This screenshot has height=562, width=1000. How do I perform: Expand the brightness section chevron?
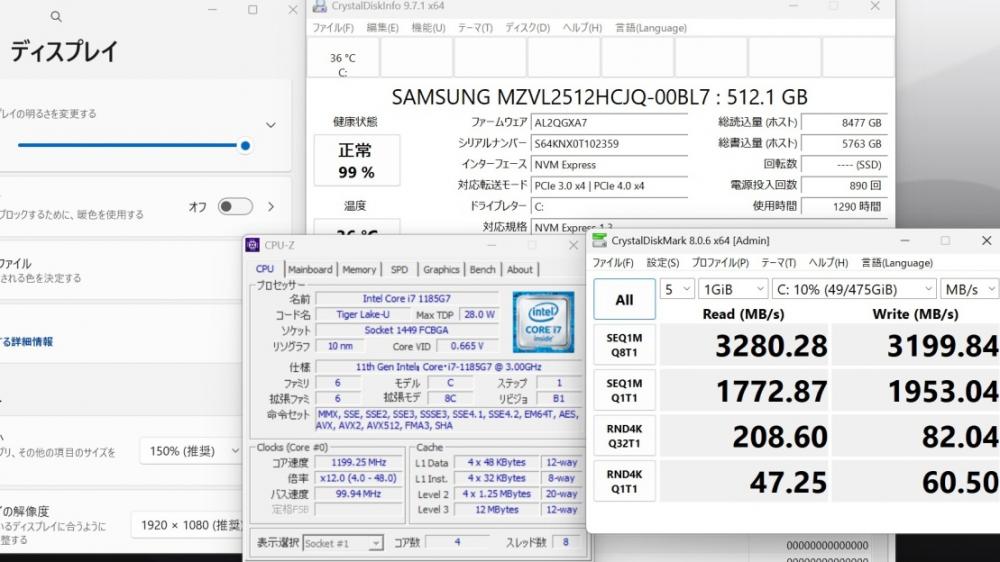pyautogui.click(x=271, y=125)
